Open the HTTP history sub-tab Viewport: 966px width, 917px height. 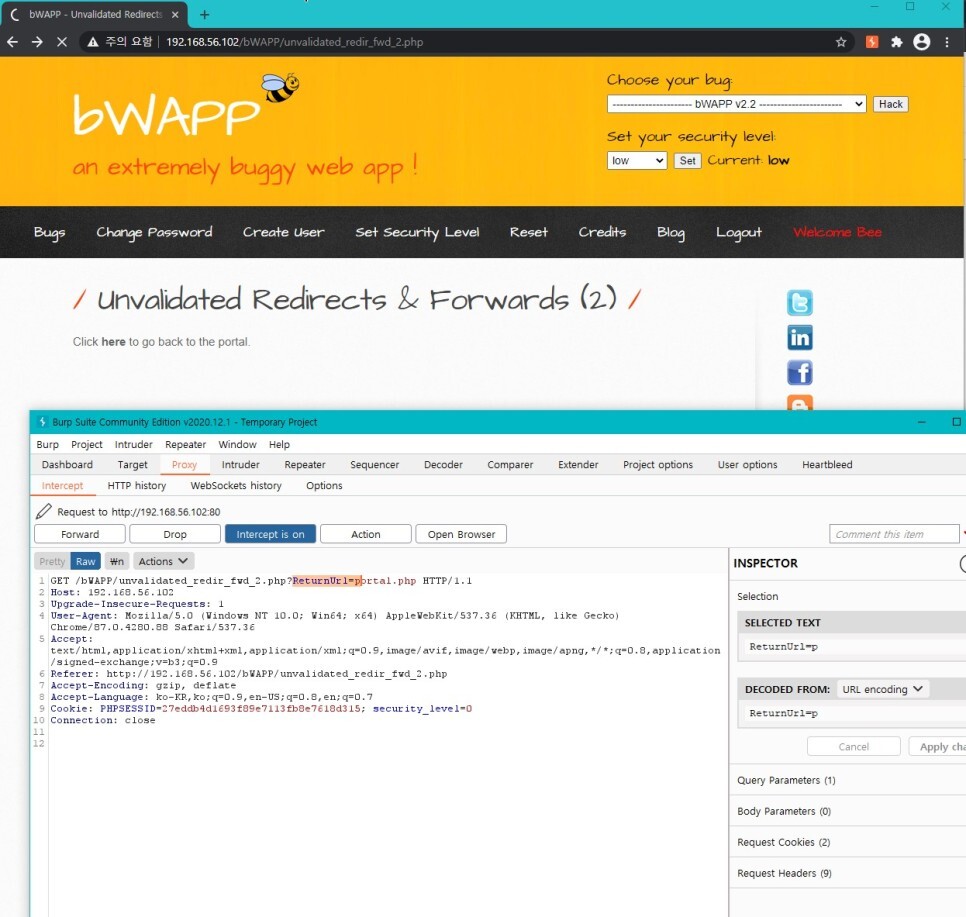click(137, 486)
